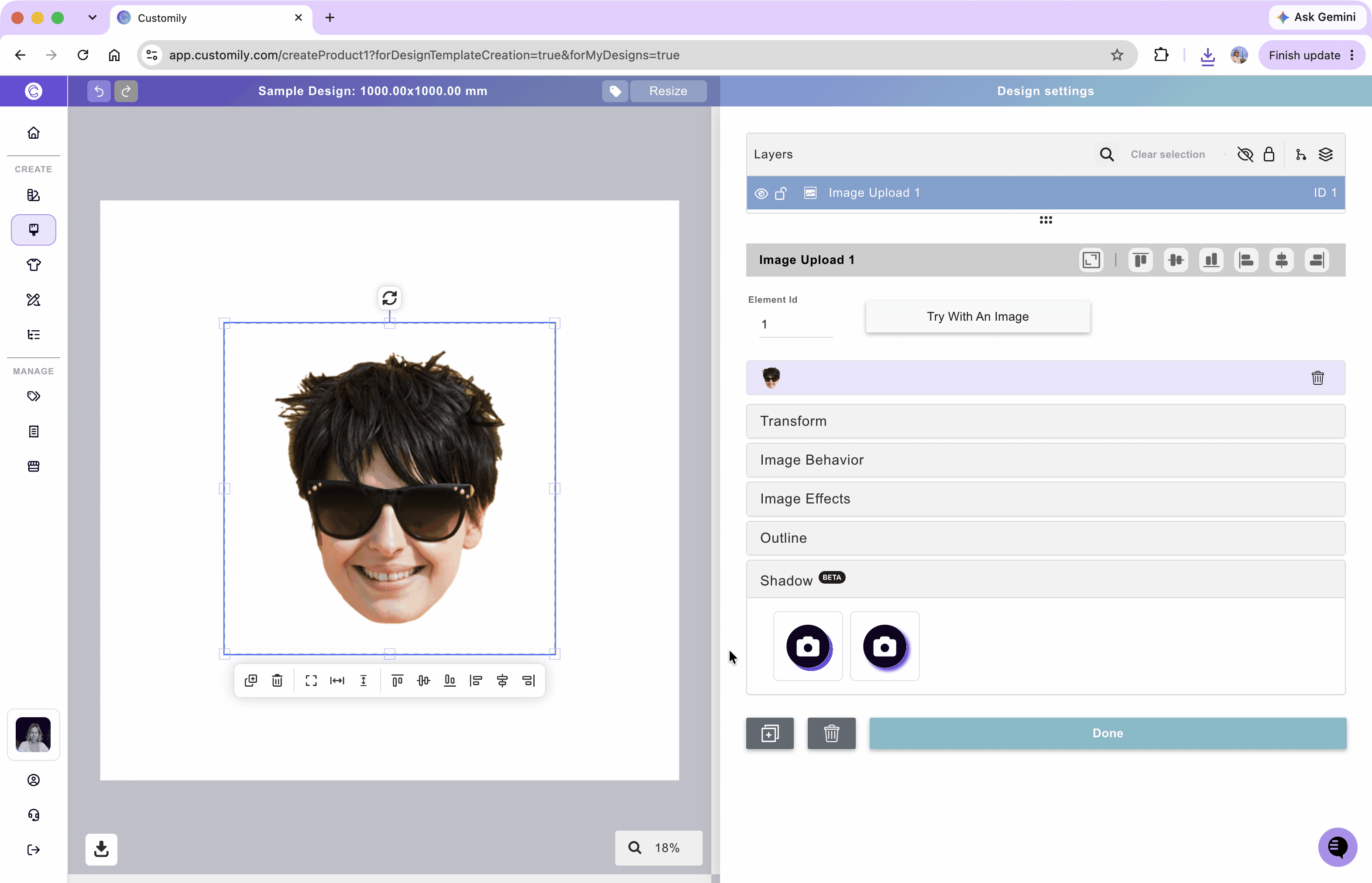Expand the Outline section
The height and width of the screenshot is (883, 1372).
[x=1045, y=538]
